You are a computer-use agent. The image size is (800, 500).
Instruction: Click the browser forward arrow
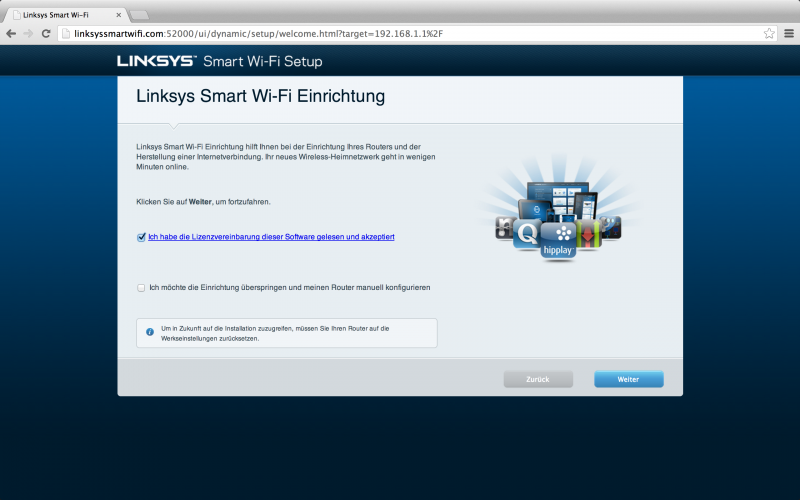(29, 34)
